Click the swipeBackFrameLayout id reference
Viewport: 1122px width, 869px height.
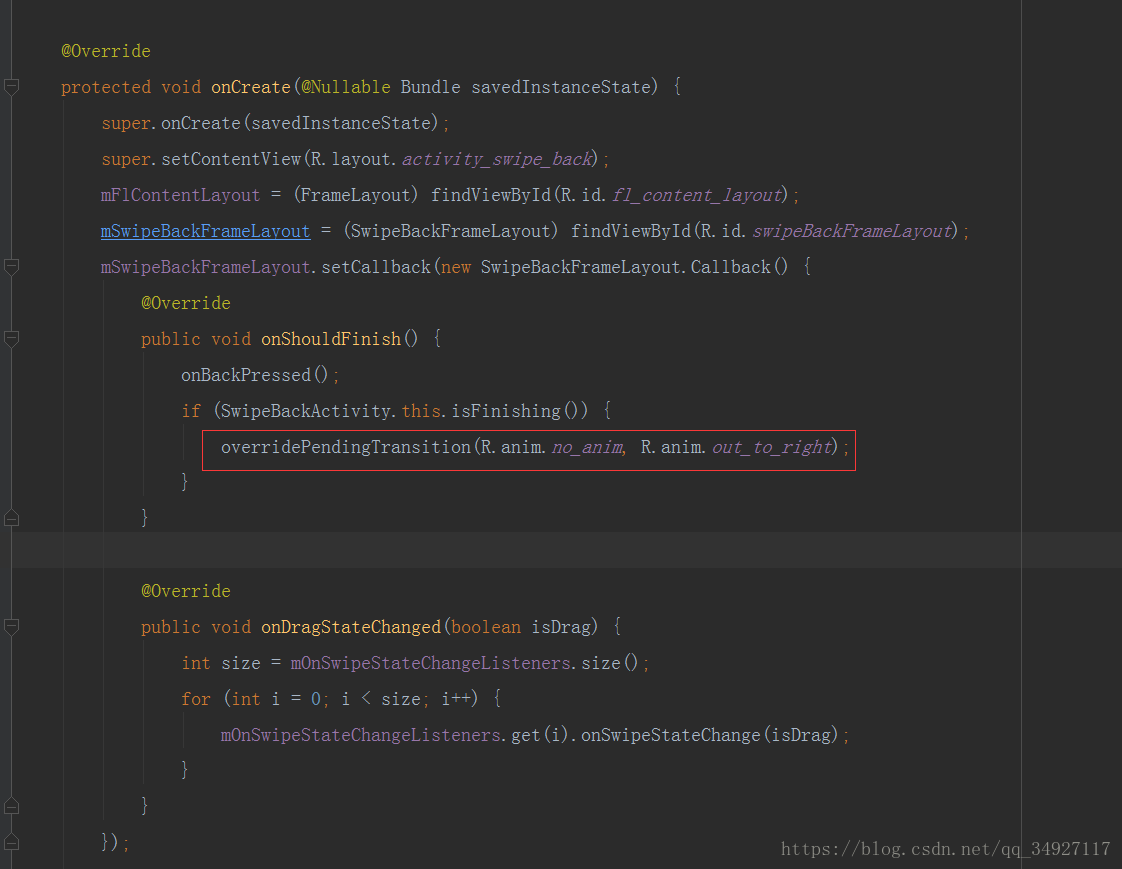tap(852, 231)
